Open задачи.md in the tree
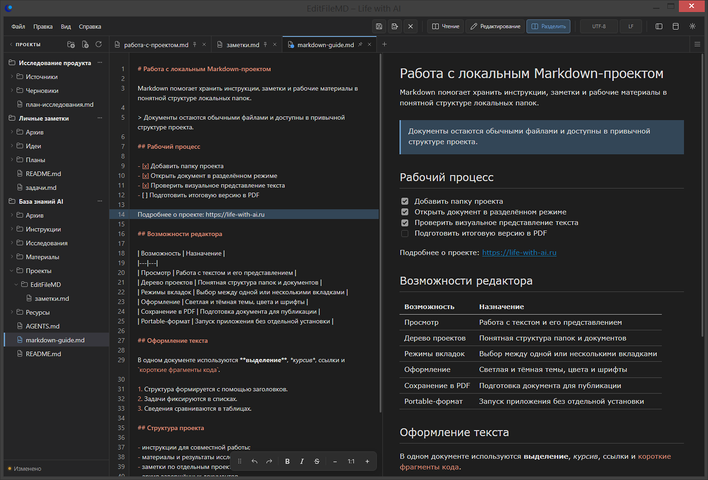The image size is (708, 480). click(x=41, y=187)
